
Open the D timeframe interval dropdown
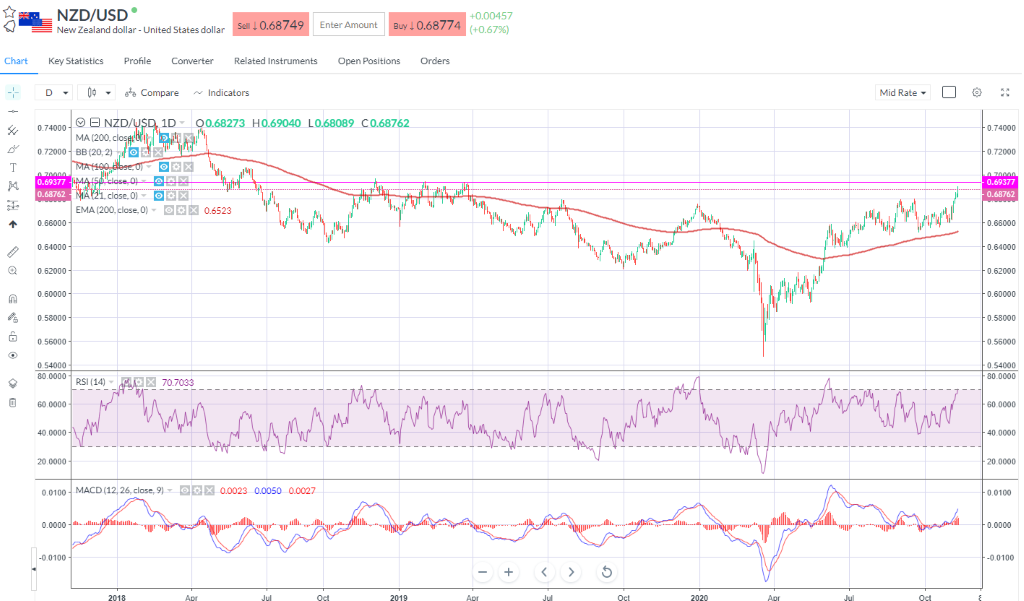[56, 92]
